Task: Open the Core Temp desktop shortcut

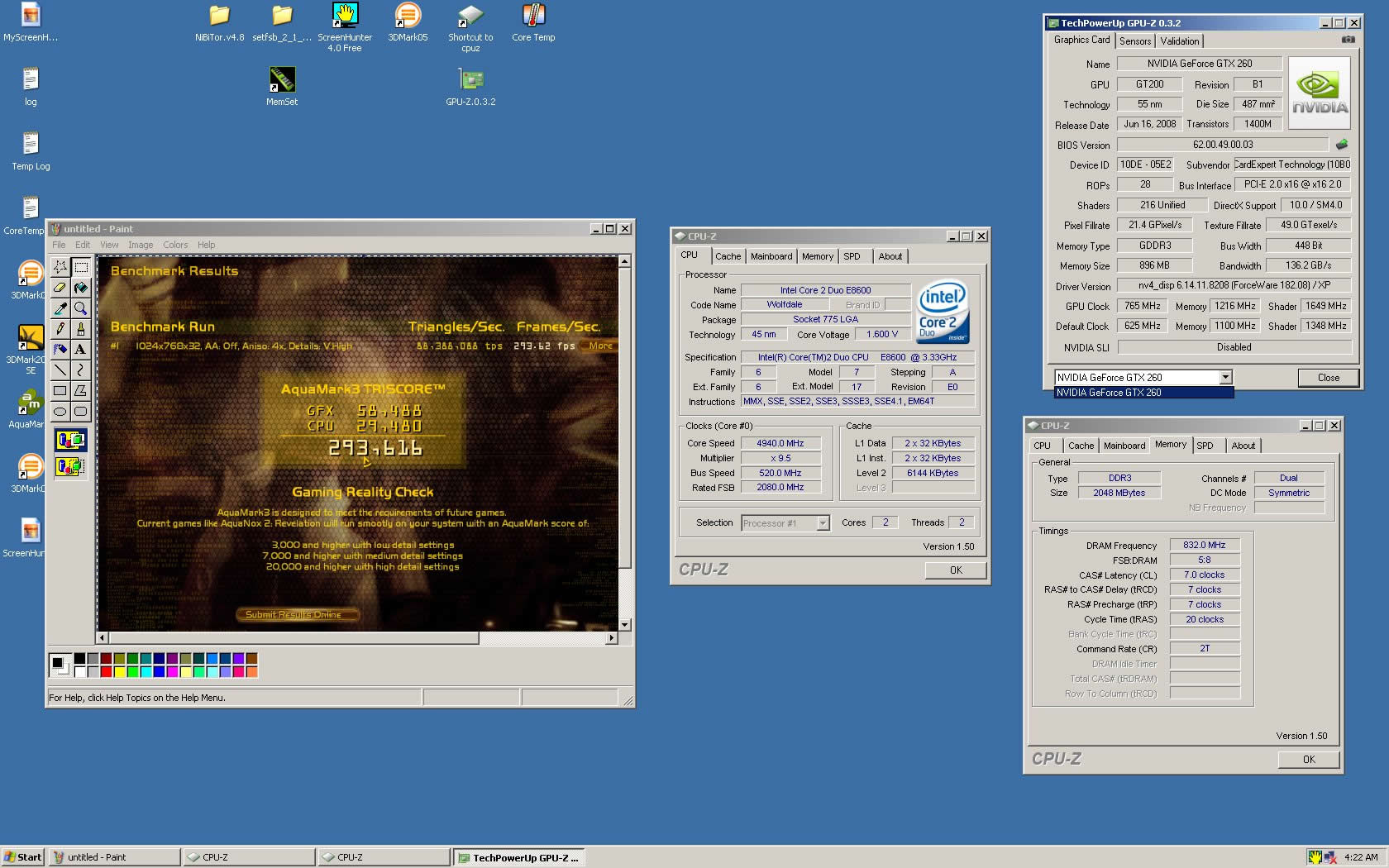Action: (533, 22)
